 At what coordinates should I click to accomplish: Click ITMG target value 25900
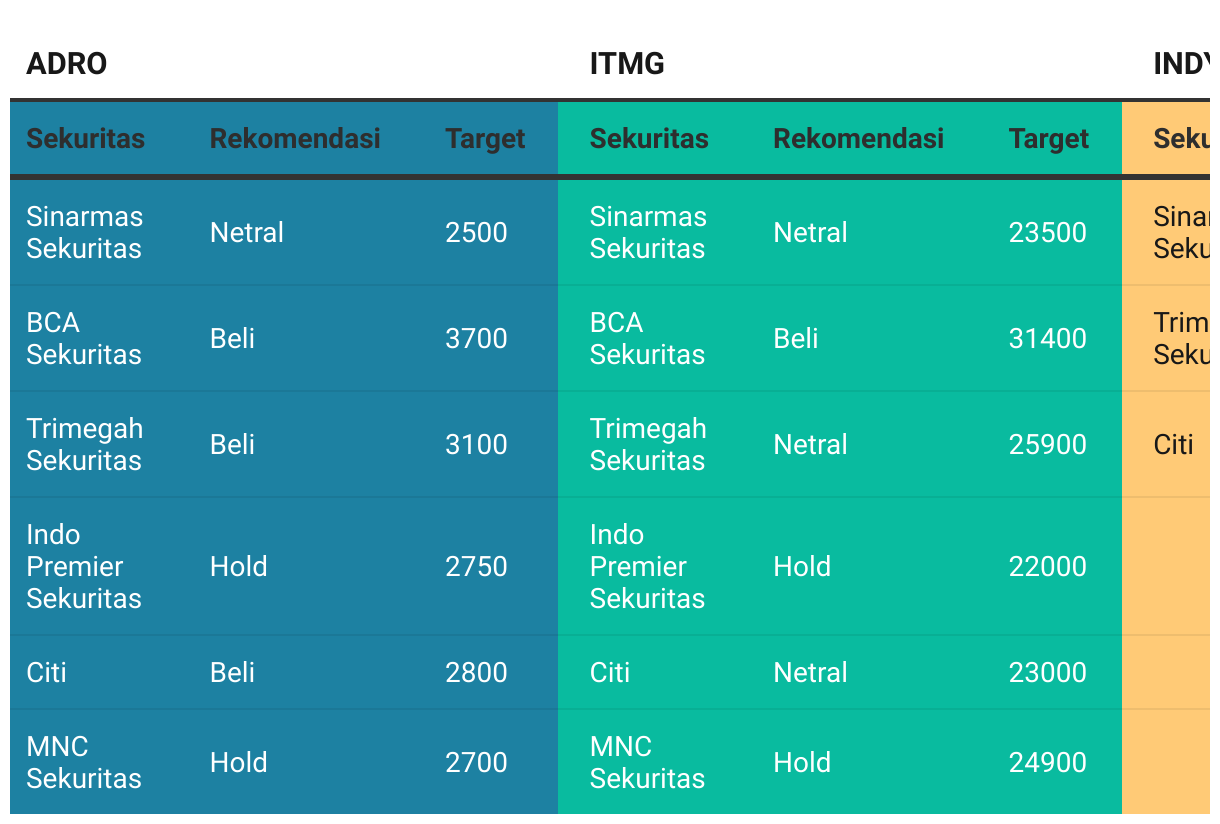1048,444
